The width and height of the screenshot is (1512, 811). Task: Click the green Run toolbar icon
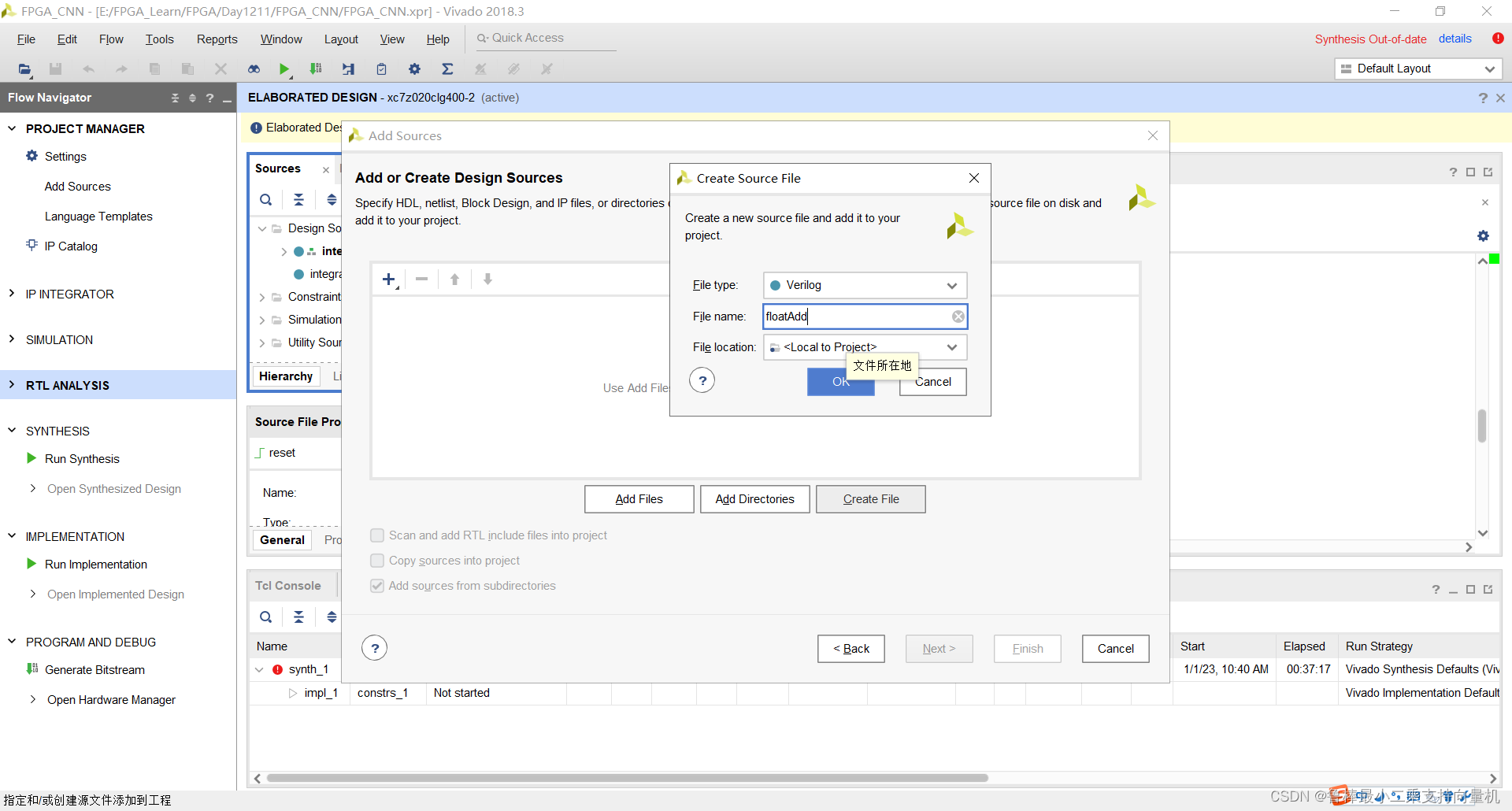point(284,69)
